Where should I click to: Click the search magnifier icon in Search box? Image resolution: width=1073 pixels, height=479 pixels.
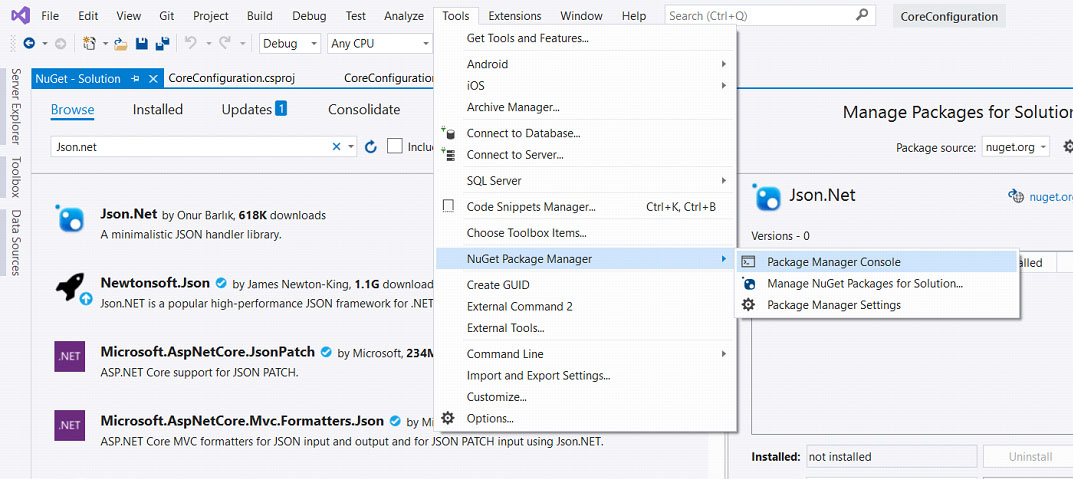[862, 14]
